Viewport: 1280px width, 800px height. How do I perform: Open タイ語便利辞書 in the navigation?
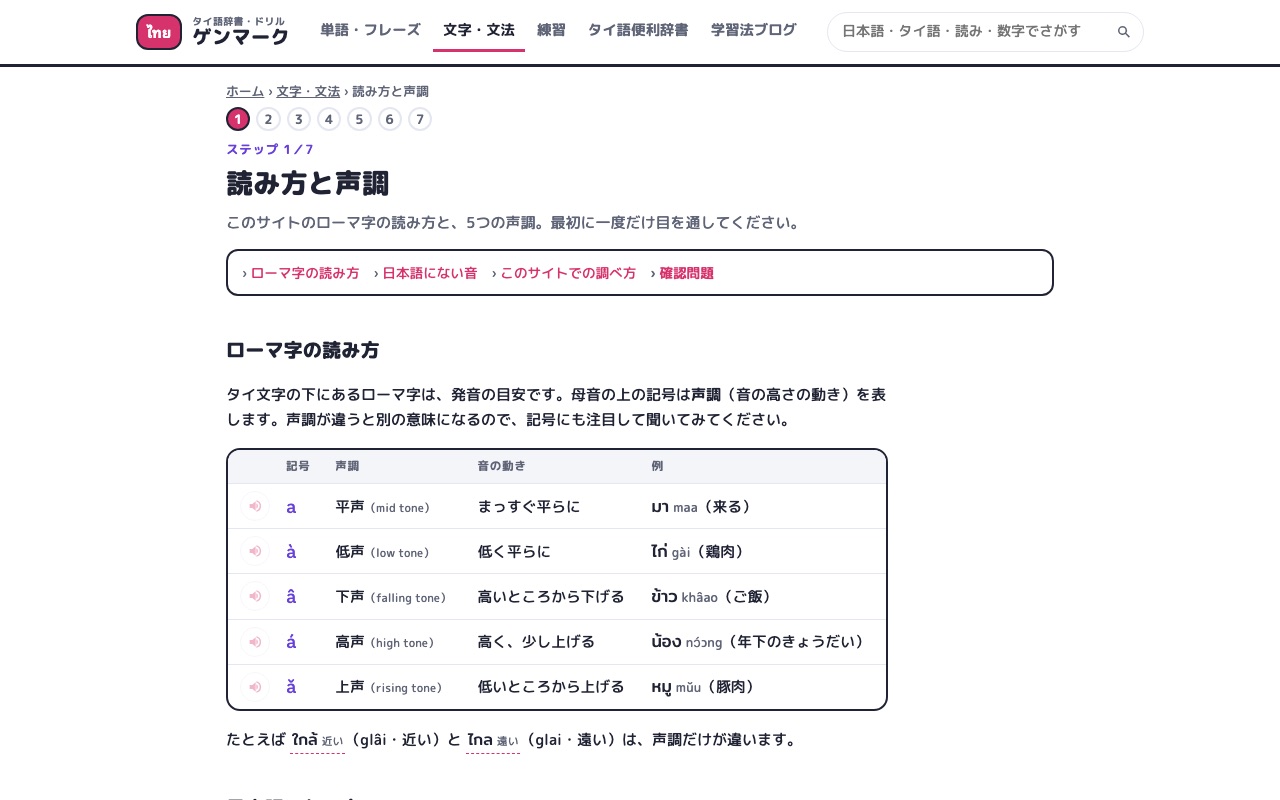tap(638, 30)
